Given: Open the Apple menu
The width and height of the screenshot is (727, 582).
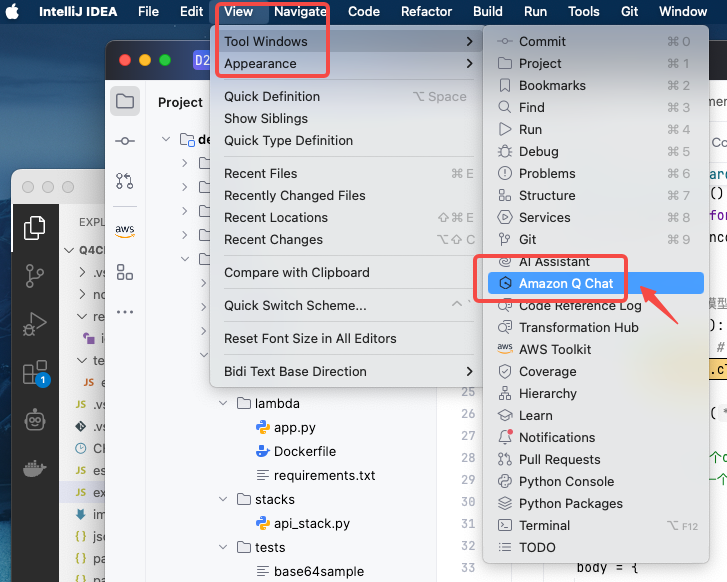Looking at the screenshot, I should [13, 12].
